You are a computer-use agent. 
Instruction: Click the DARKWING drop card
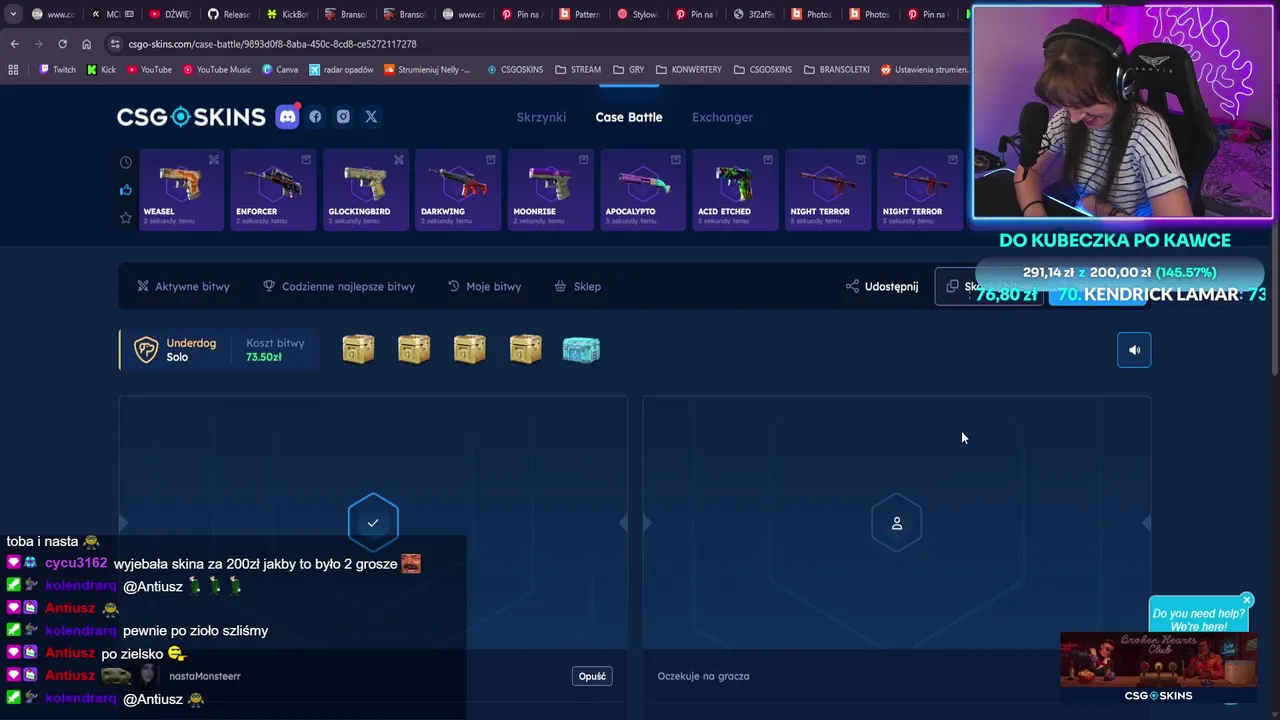pyautogui.click(x=458, y=189)
